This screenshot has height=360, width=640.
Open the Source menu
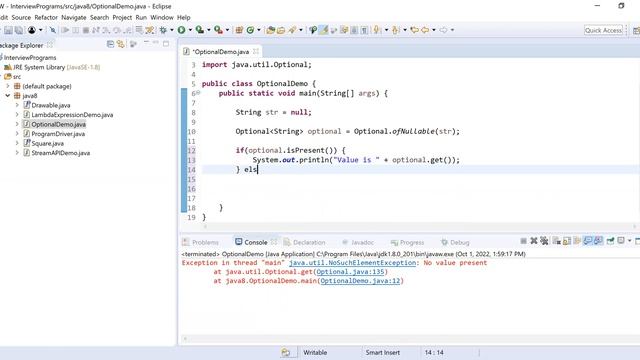coord(21,18)
